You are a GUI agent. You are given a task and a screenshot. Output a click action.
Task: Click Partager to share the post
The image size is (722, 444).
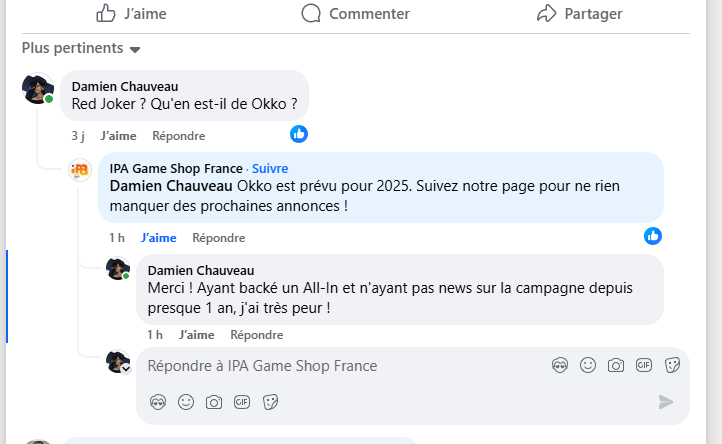[579, 14]
